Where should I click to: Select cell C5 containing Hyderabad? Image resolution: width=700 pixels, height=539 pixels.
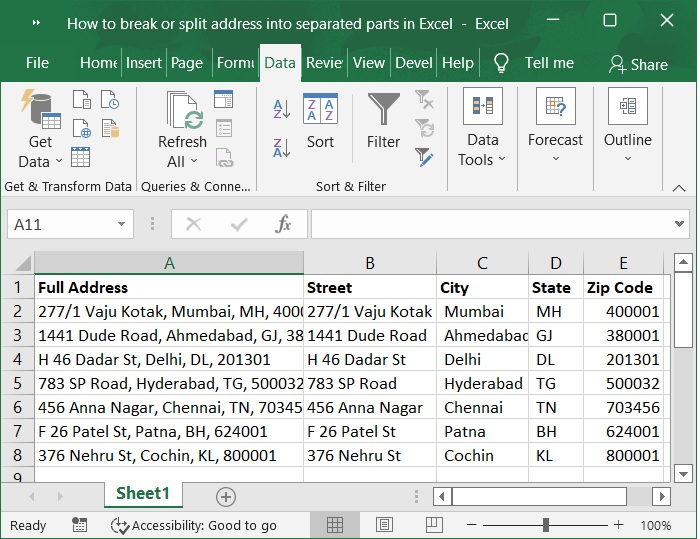click(x=483, y=383)
